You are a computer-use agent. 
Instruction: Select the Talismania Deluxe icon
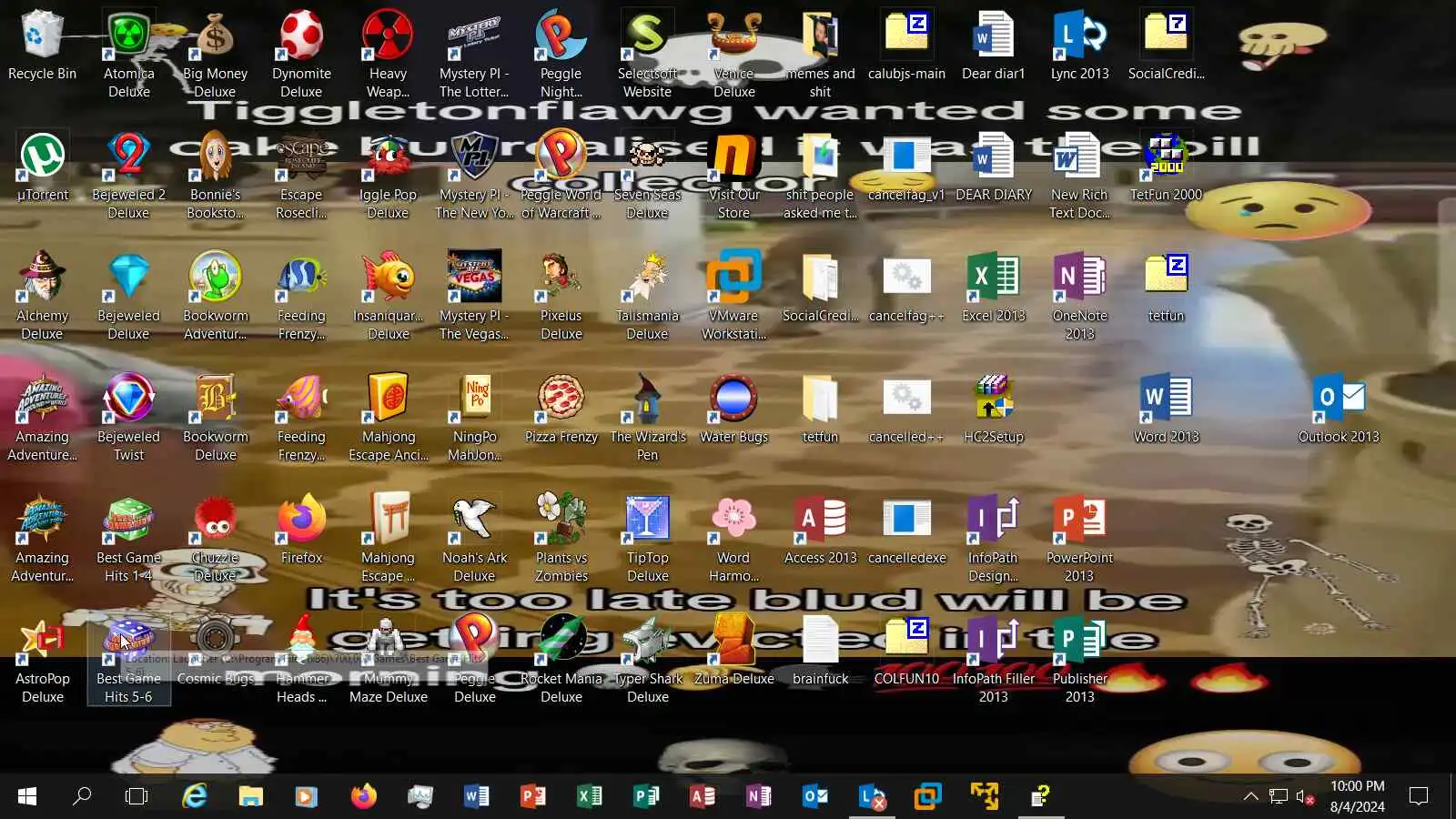647,297
